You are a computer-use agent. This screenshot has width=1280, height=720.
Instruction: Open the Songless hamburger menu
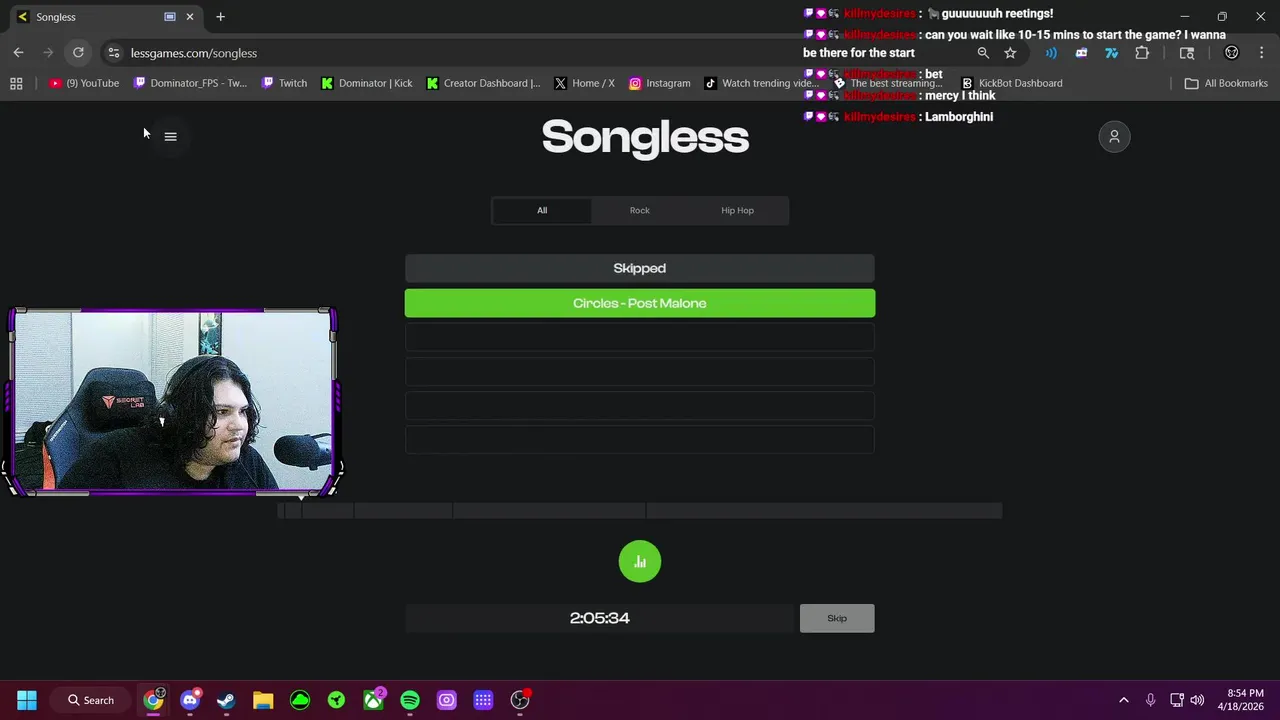170,137
